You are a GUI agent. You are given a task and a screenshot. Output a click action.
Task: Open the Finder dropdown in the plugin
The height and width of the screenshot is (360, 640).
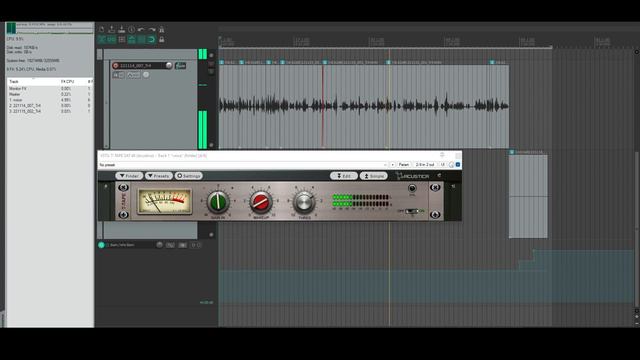click(x=129, y=176)
